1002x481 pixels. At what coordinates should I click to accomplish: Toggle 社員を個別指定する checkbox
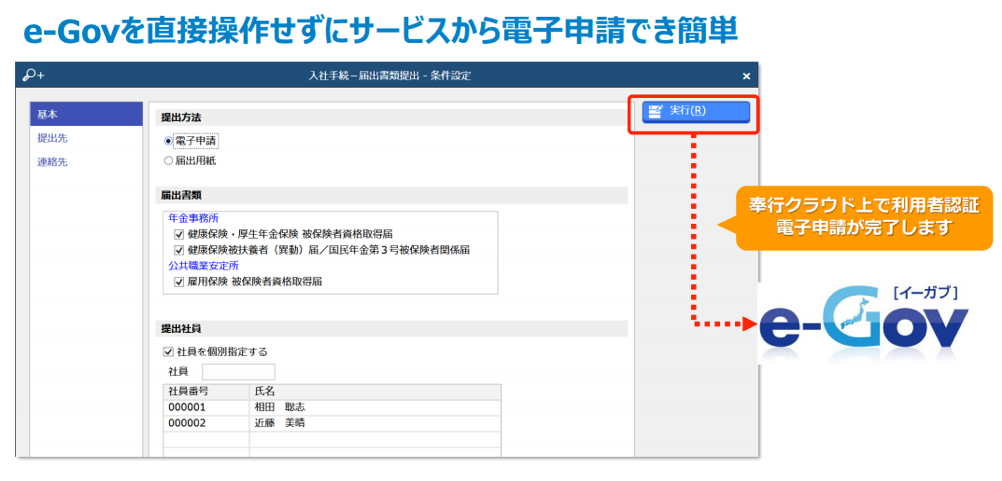tap(169, 351)
